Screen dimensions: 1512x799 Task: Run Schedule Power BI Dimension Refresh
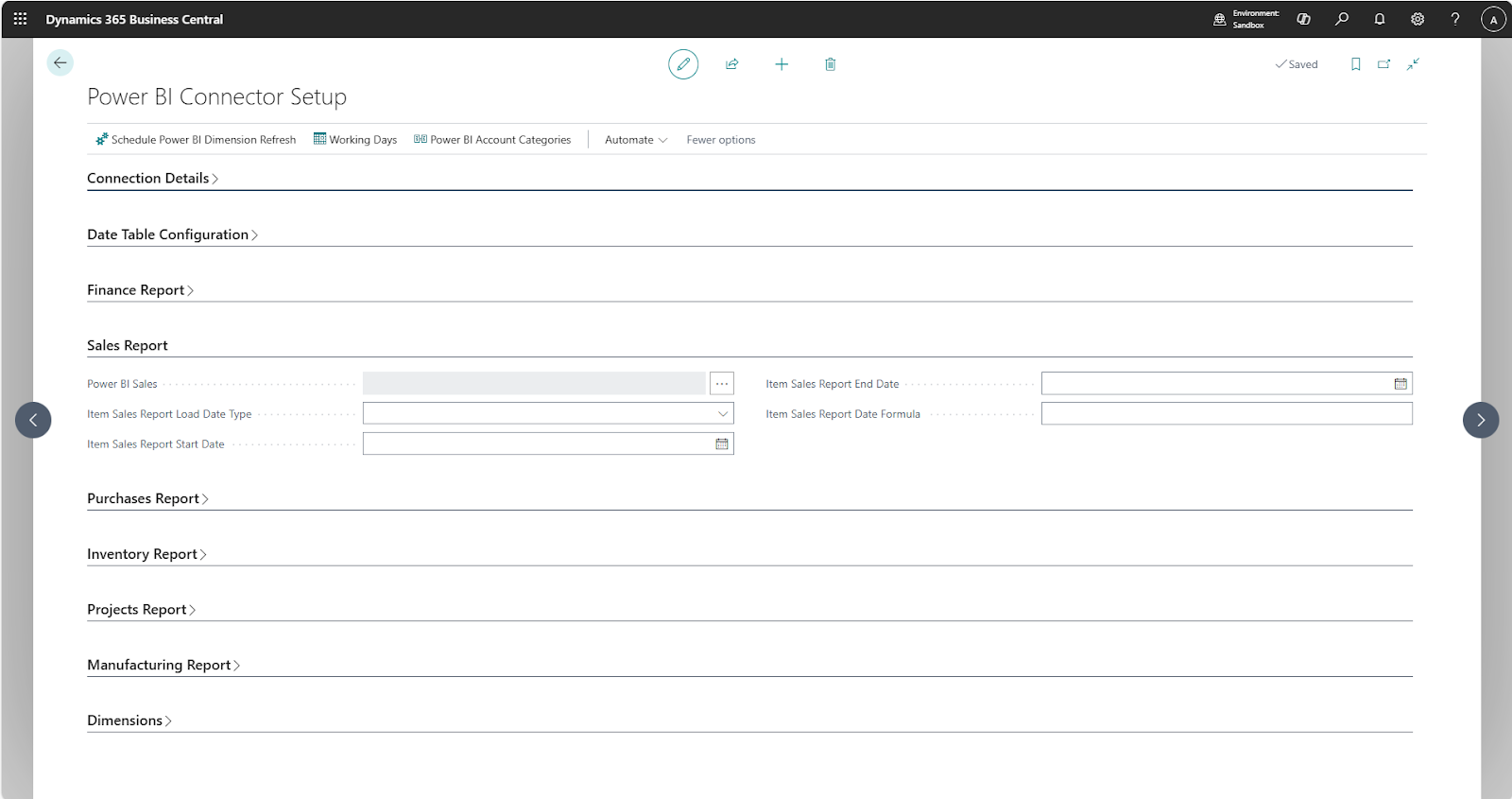click(196, 139)
